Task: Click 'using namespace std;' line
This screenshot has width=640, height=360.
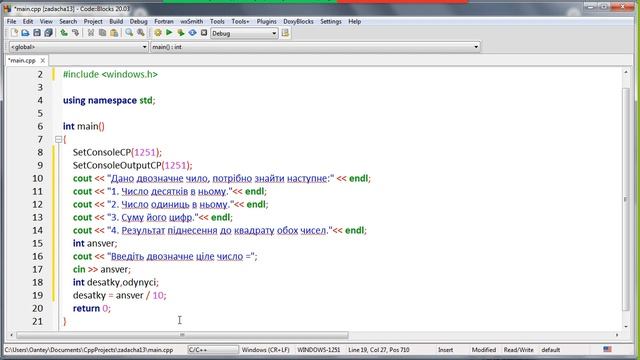Action: click(x=109, y=100)
